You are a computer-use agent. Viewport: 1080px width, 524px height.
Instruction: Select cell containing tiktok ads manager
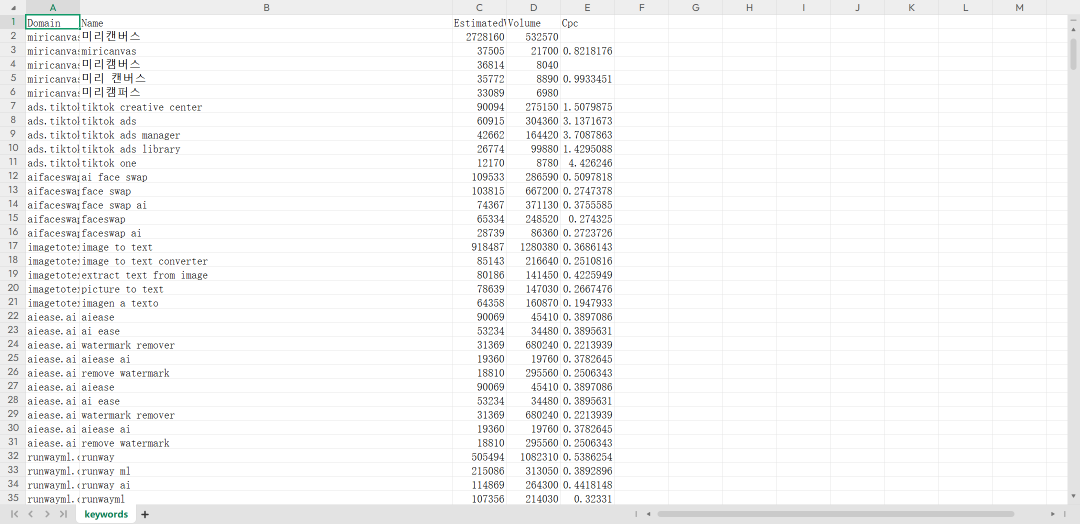click(266, 135)
